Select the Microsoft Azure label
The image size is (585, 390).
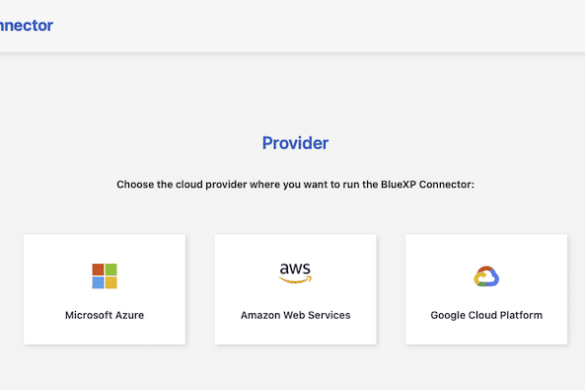pos(104,315)
